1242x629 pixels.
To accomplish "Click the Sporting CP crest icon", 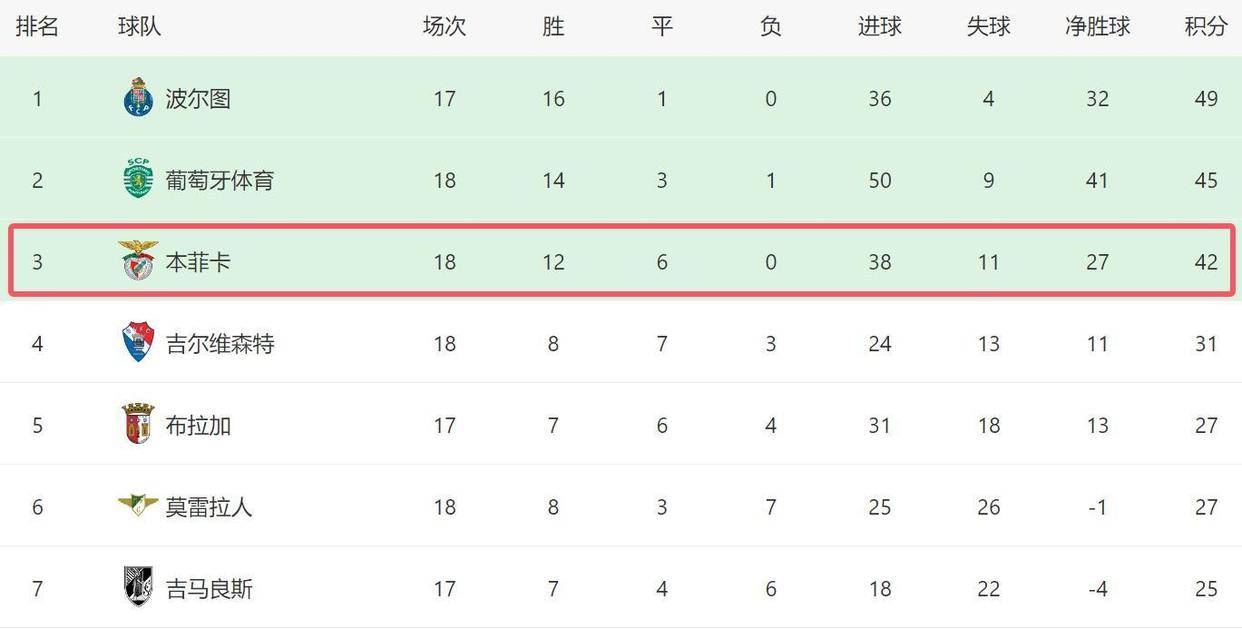I will coord(138,180).
